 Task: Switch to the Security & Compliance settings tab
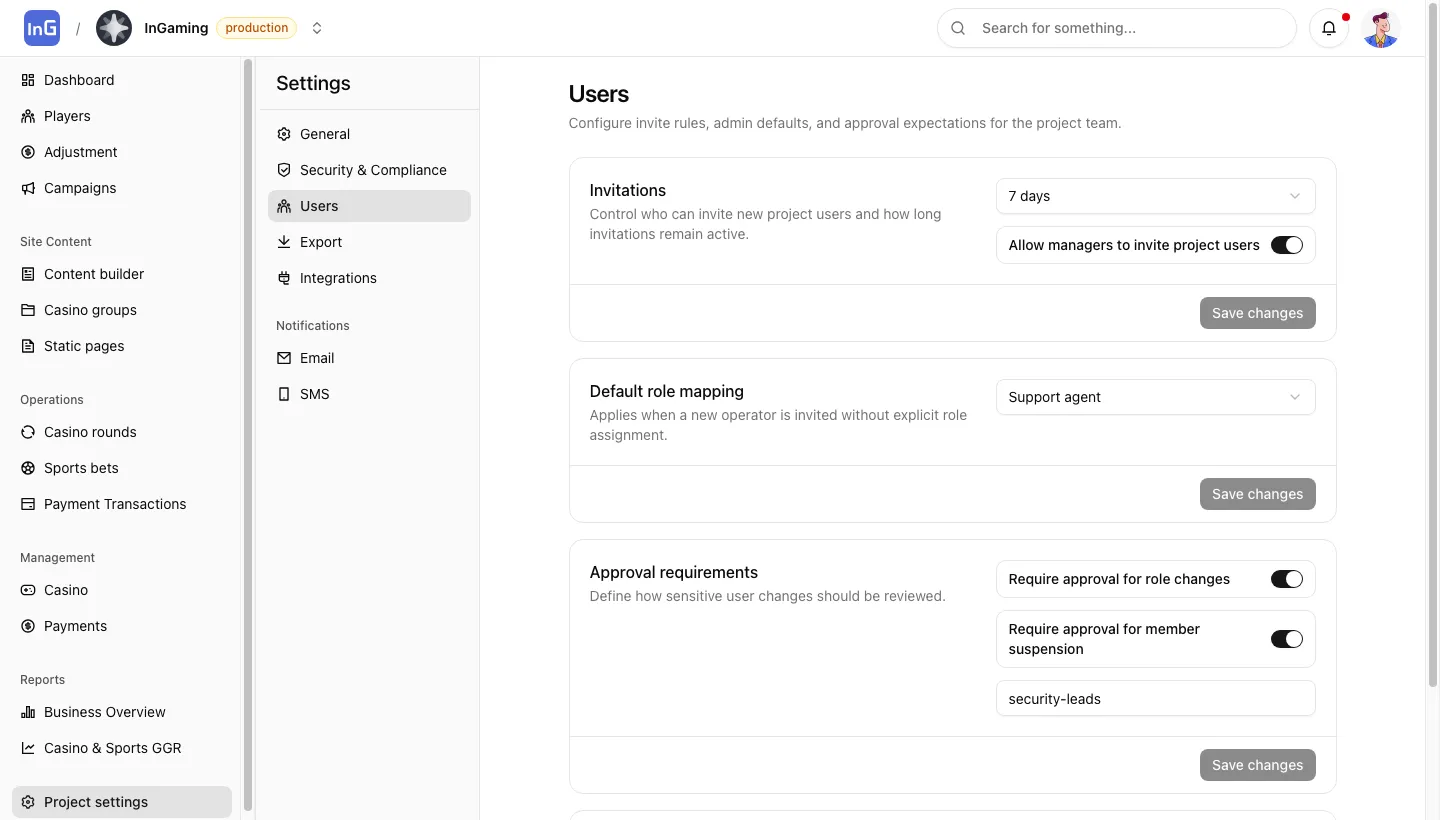coord(372,170)
